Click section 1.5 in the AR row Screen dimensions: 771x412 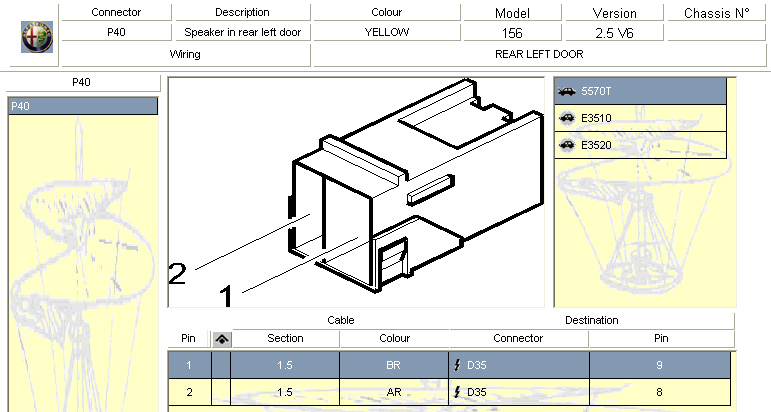click(x=285, y=392)
